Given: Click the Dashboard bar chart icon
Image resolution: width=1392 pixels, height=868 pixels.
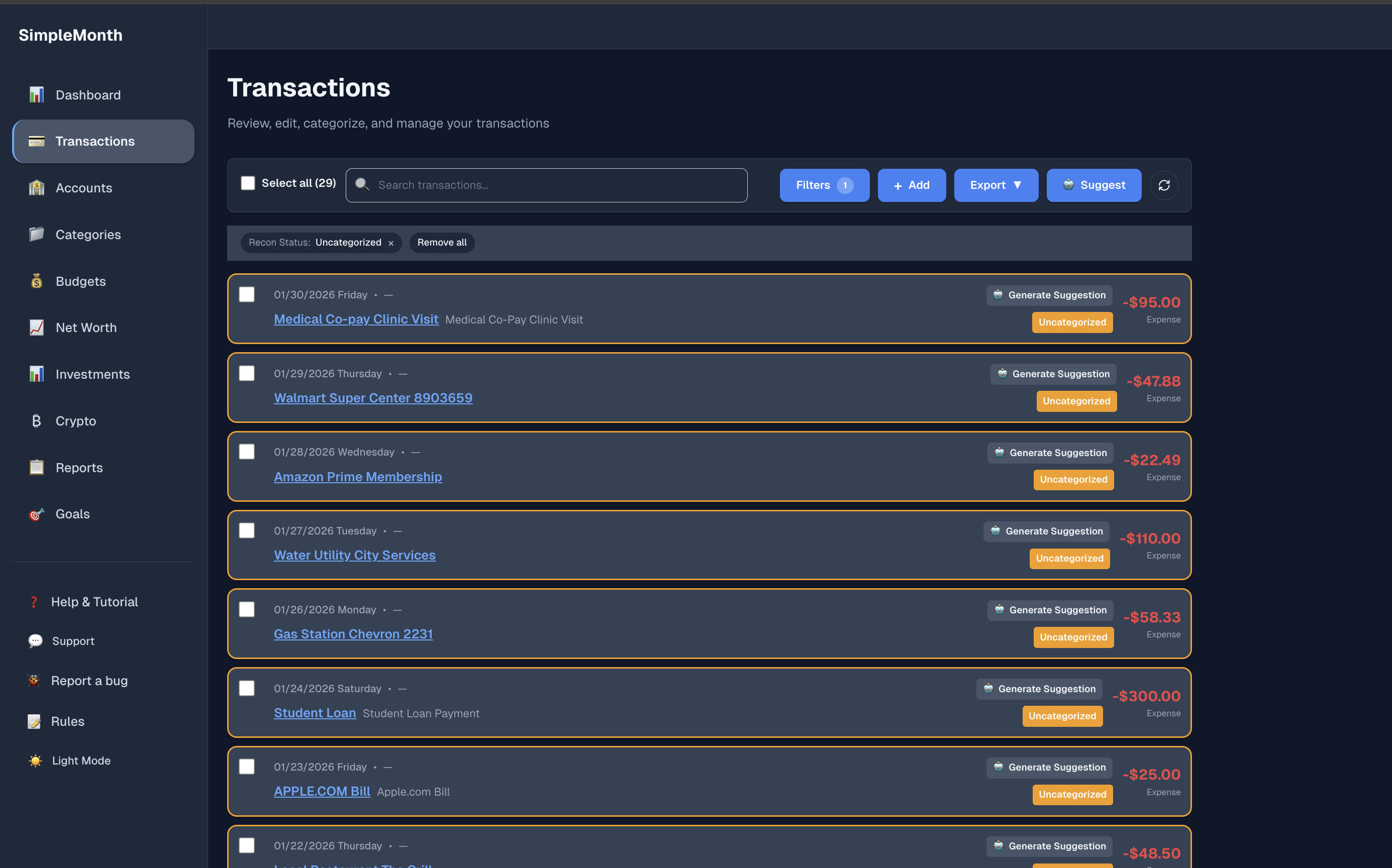Looking at the screenshot, I should pyautogui.click(x=36, y=95).
